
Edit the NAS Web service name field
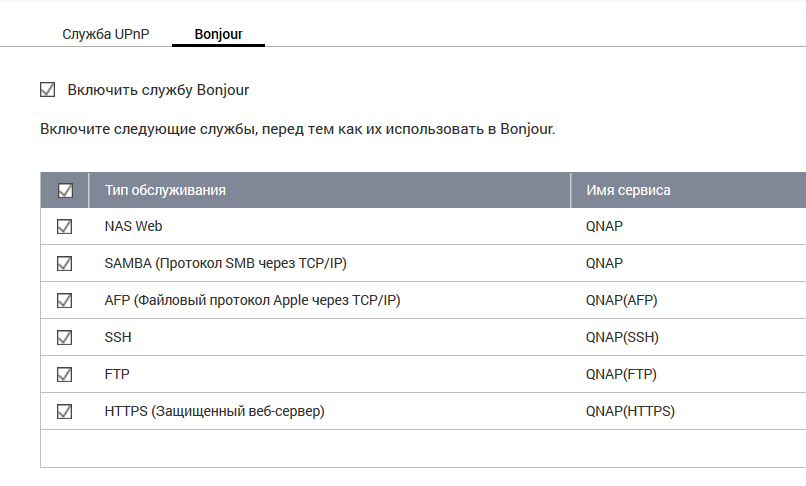[605, 226]
